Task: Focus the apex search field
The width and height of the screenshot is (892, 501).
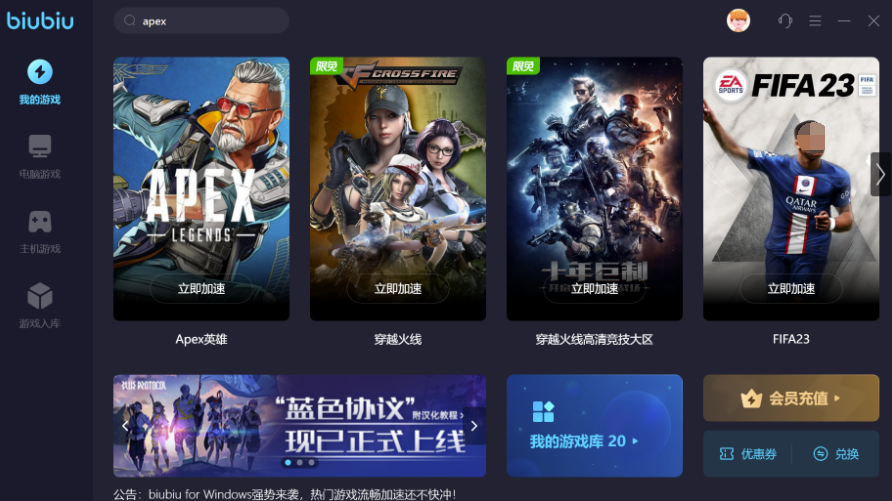Action: 201,21
